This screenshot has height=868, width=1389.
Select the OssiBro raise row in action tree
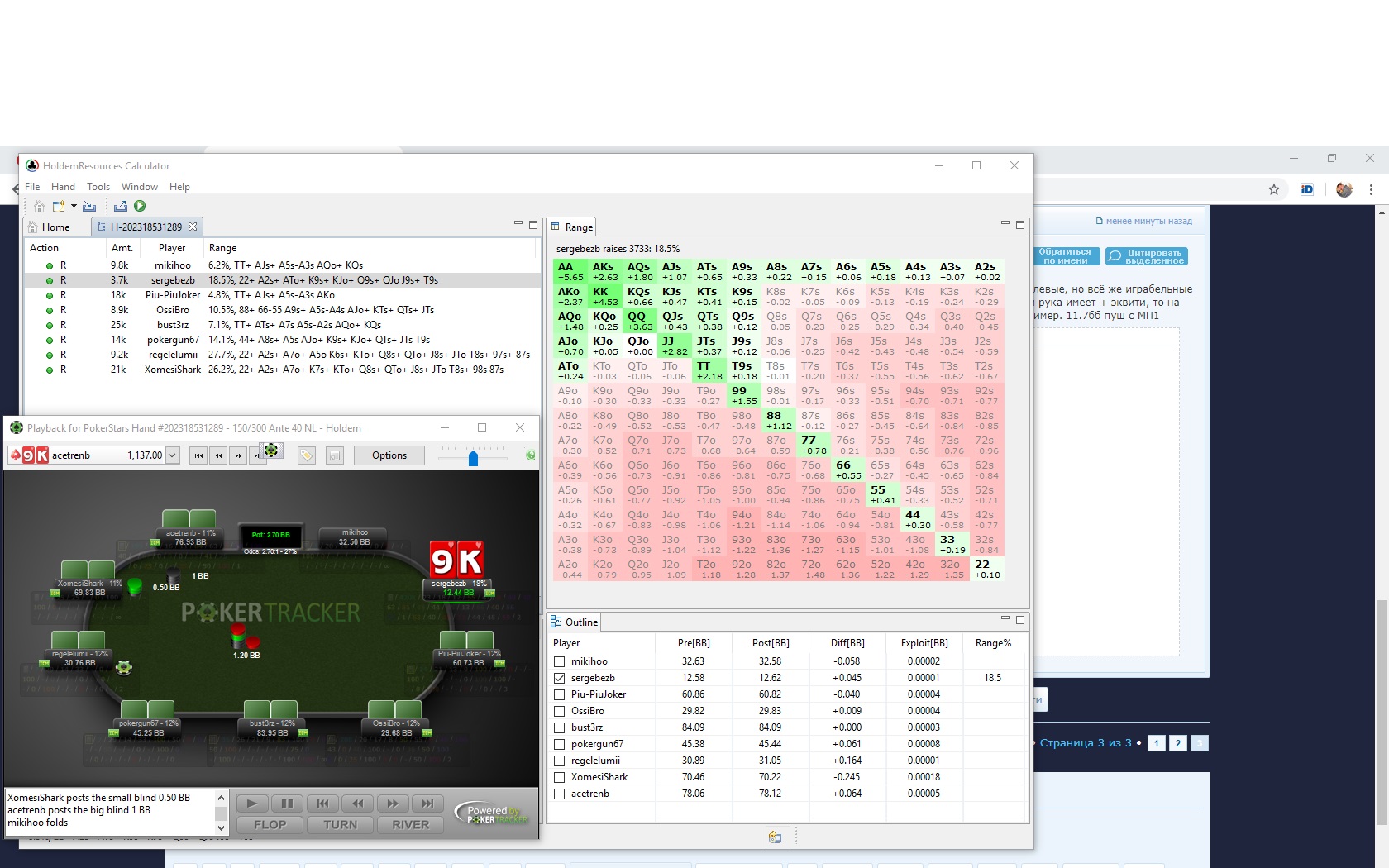pyautogui.click(x=283, y=310)
